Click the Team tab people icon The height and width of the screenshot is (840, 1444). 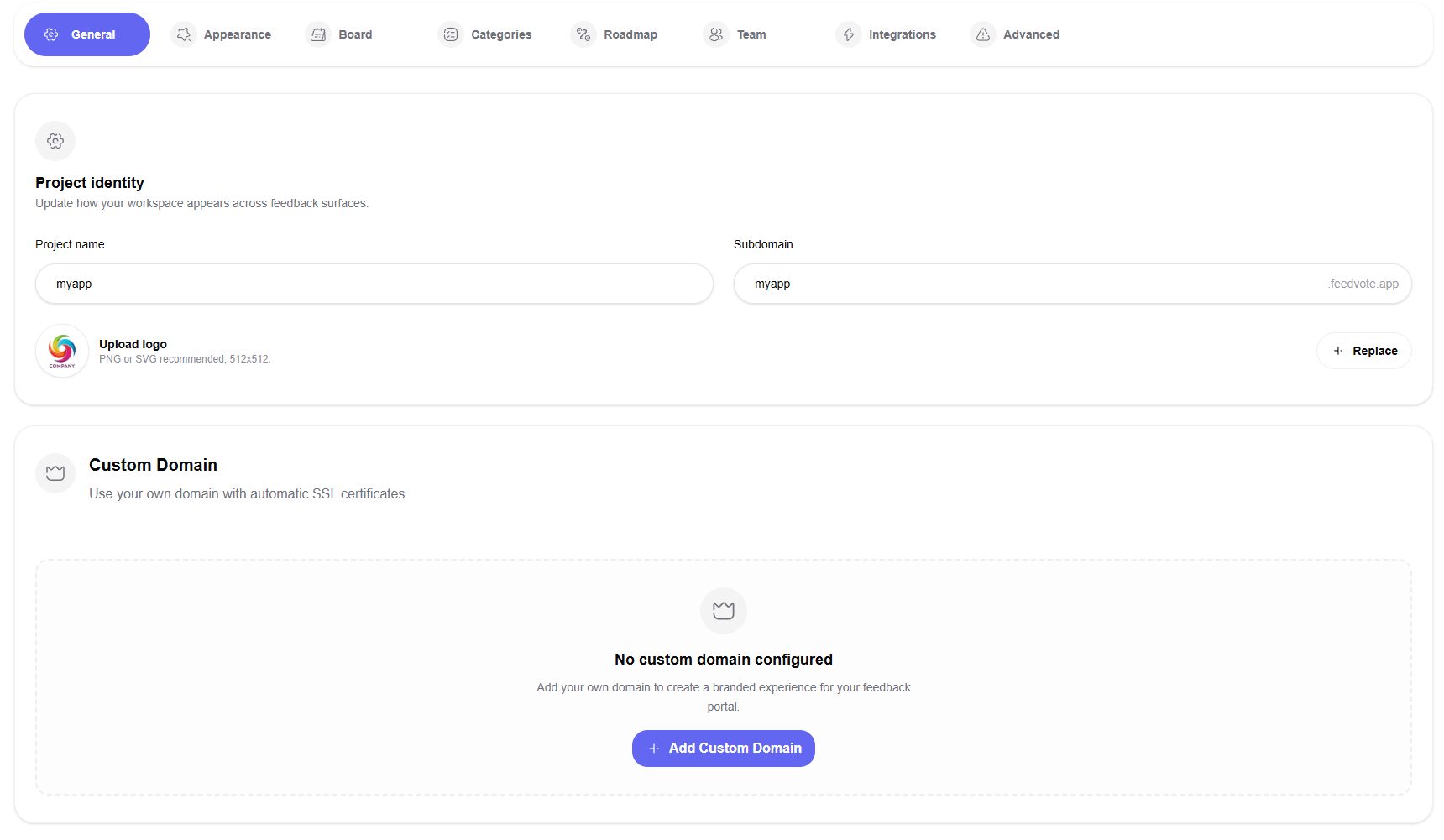(716, 34)
